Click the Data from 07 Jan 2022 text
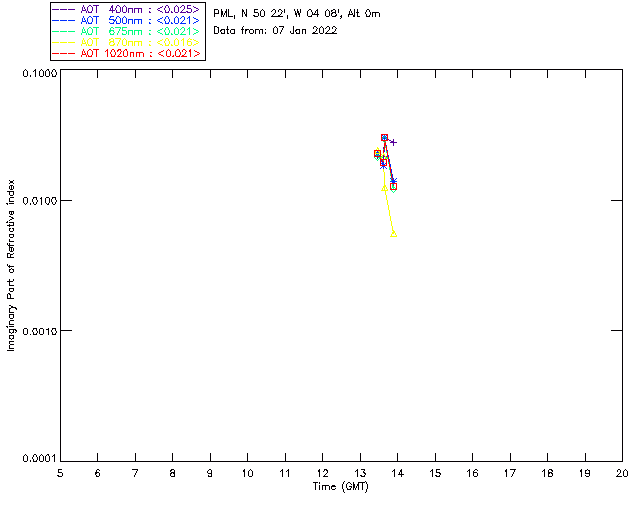Viewport: 640px width, 512px height. click(275, 30)
